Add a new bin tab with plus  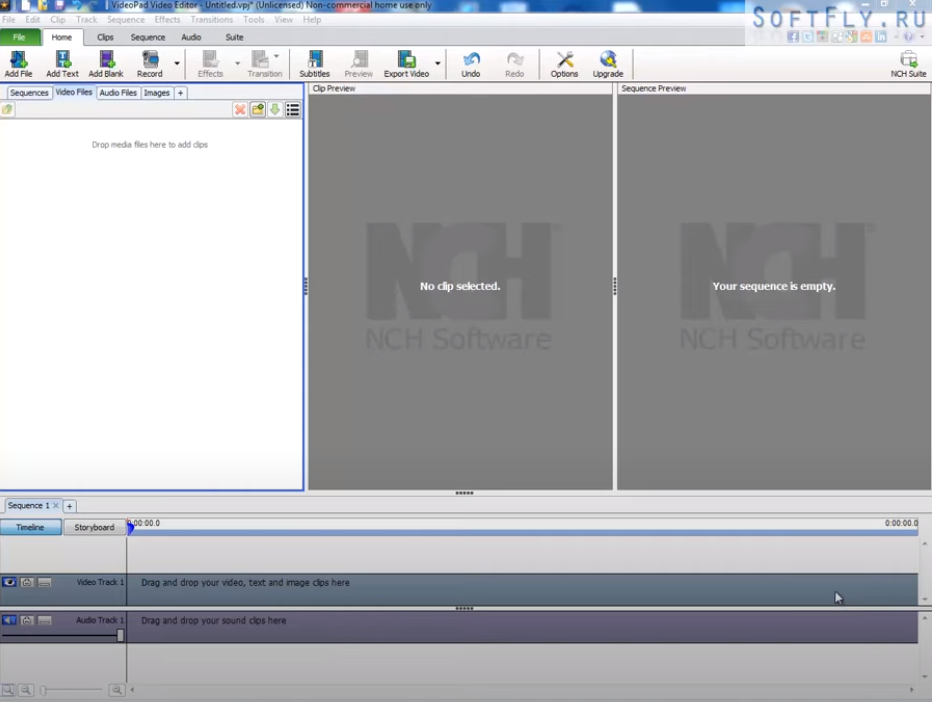click(181, 93)
